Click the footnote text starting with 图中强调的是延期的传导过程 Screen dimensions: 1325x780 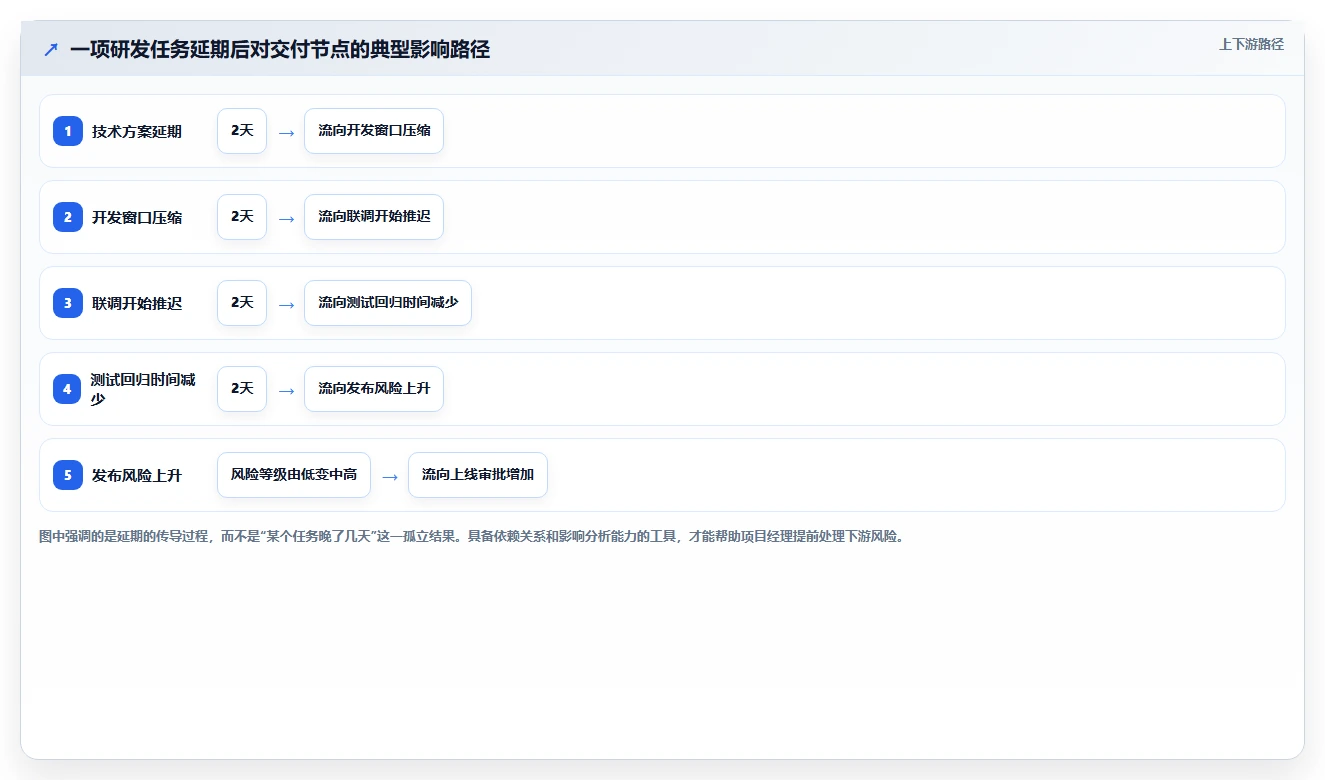coord(472,537)
